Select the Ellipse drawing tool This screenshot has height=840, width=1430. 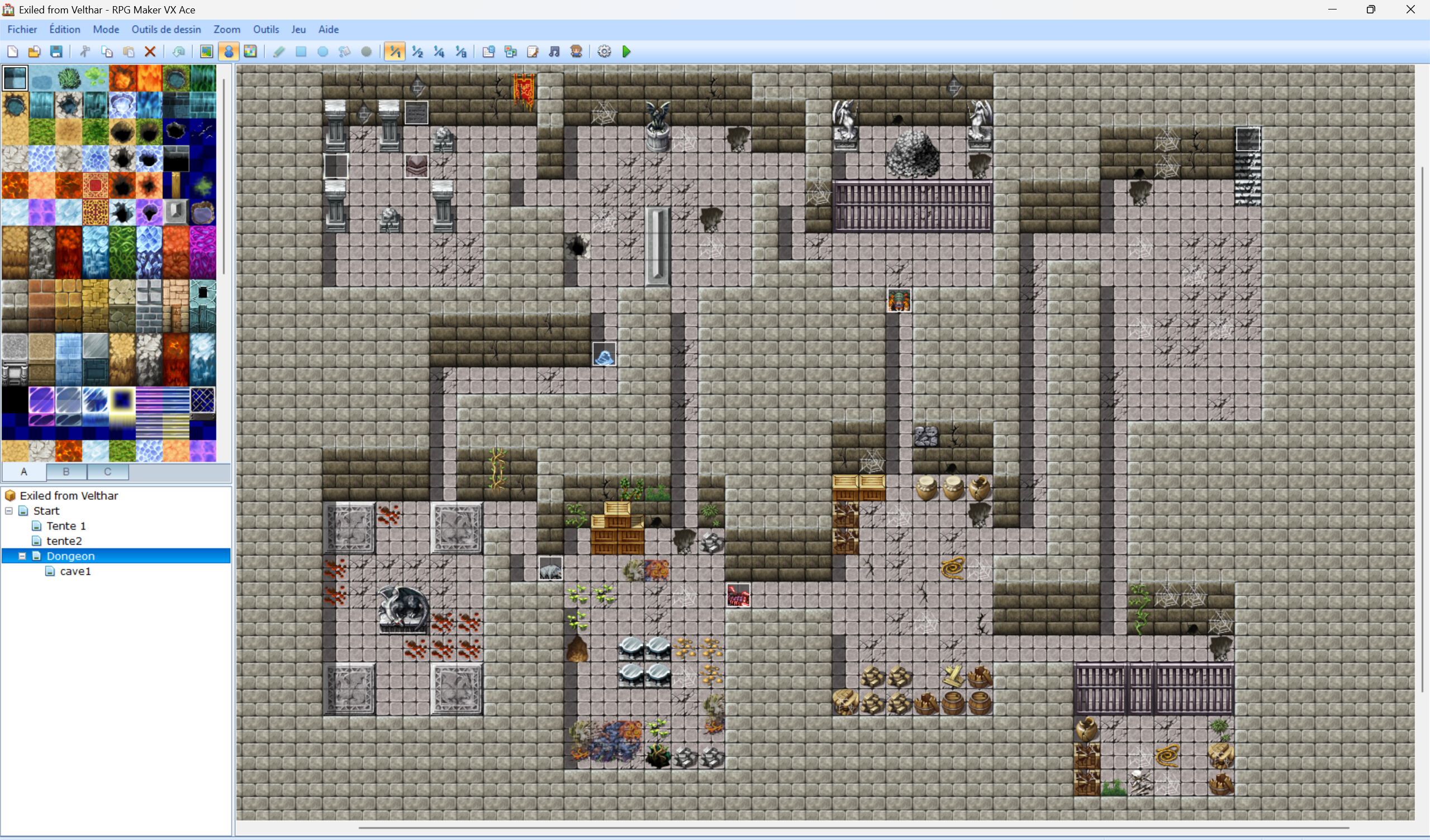[323, 51]
